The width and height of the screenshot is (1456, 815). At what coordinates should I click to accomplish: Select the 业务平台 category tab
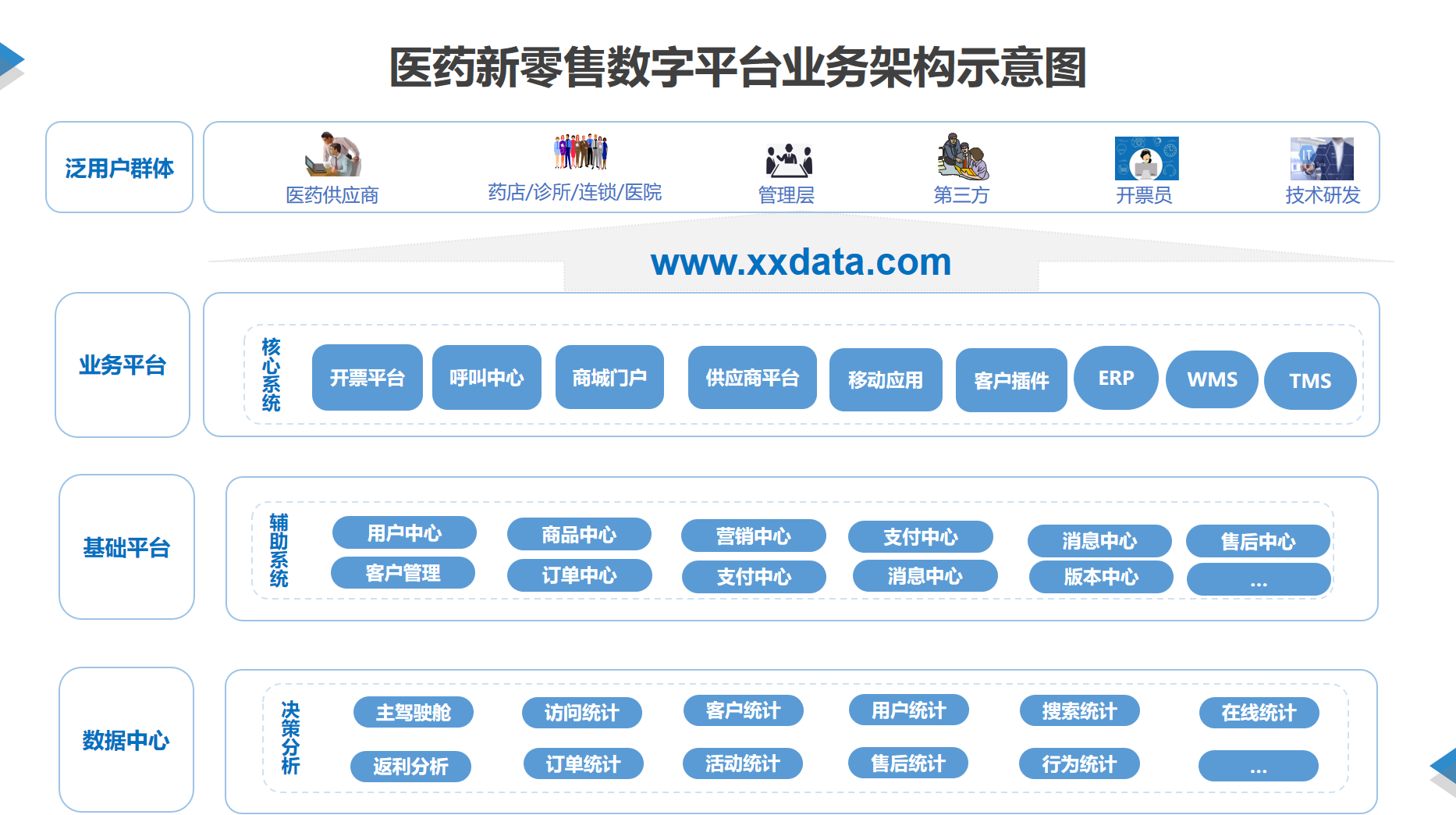click(x=123, y=365)
